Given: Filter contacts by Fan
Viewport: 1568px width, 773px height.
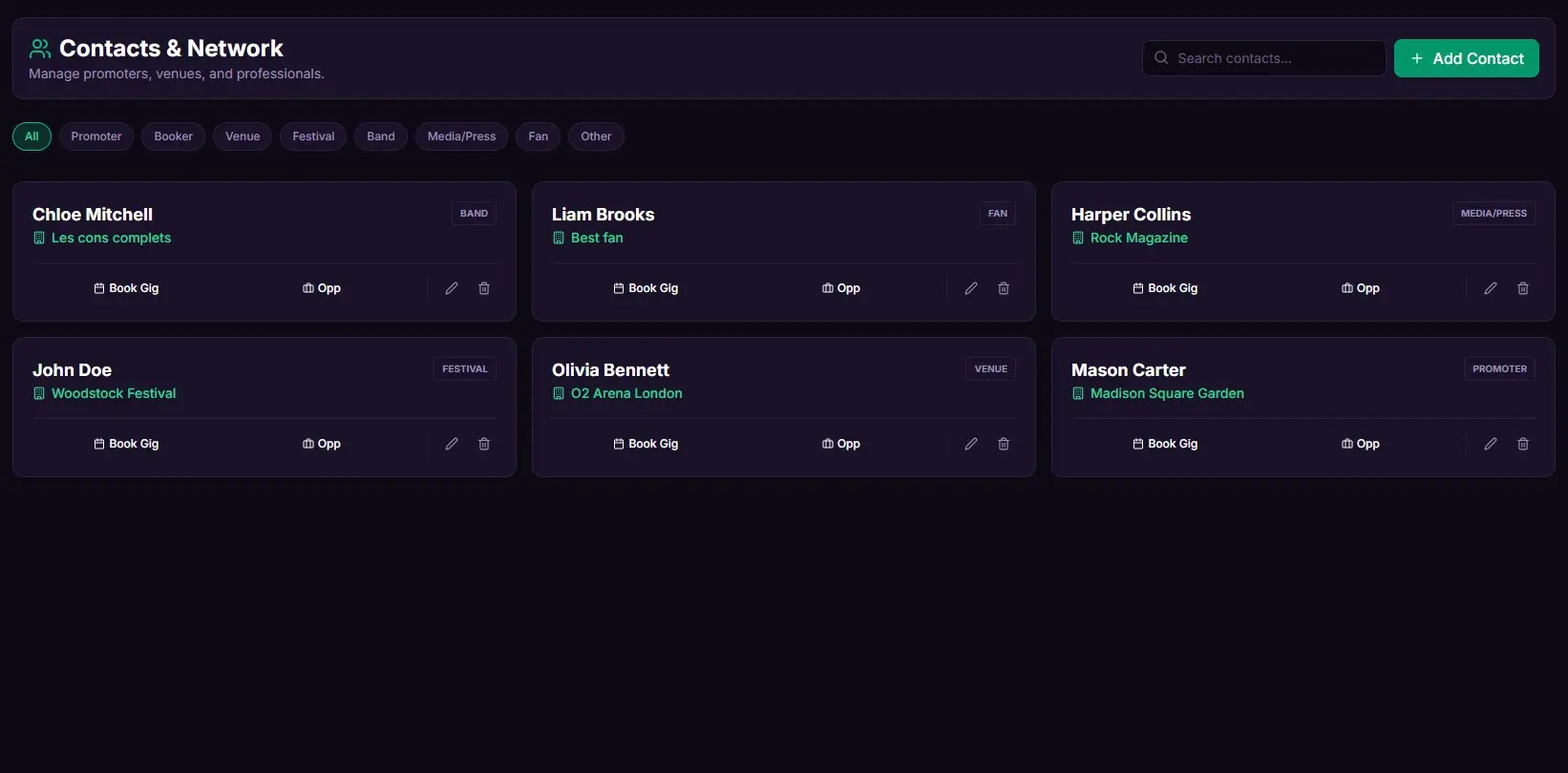Looking at the screenshot, I should coord(539,136).
